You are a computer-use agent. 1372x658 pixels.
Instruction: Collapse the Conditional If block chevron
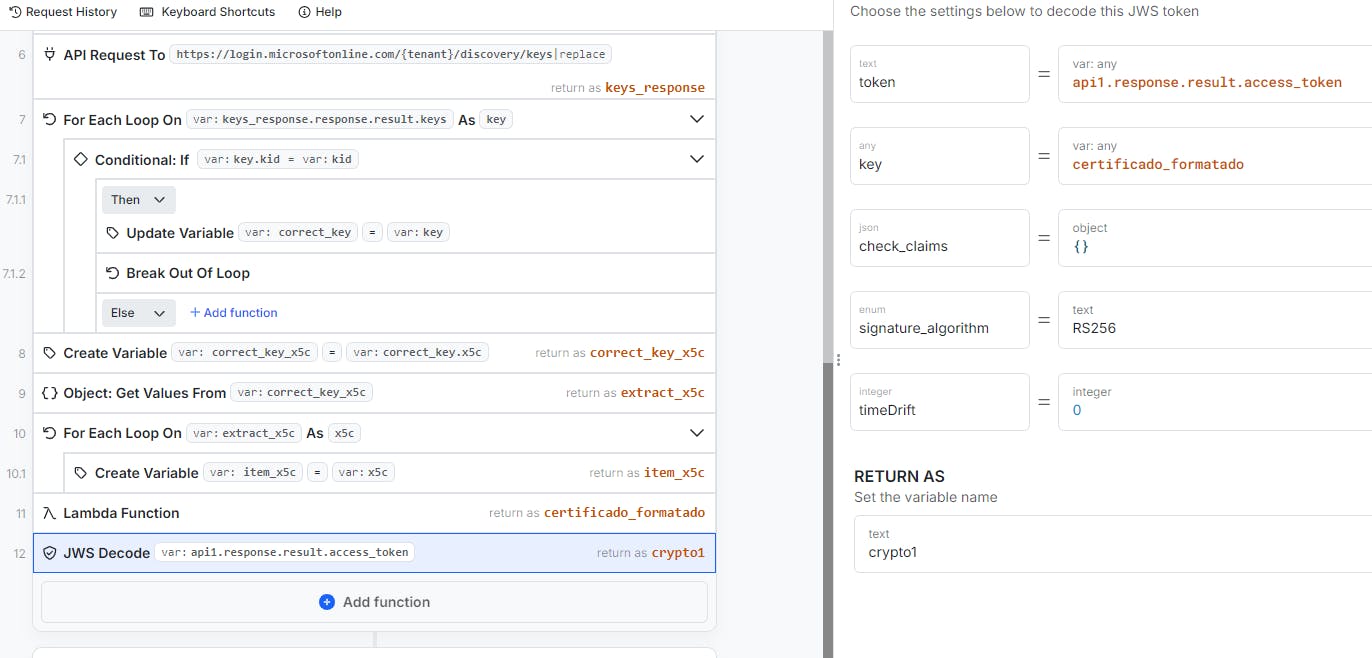[697, 159]
